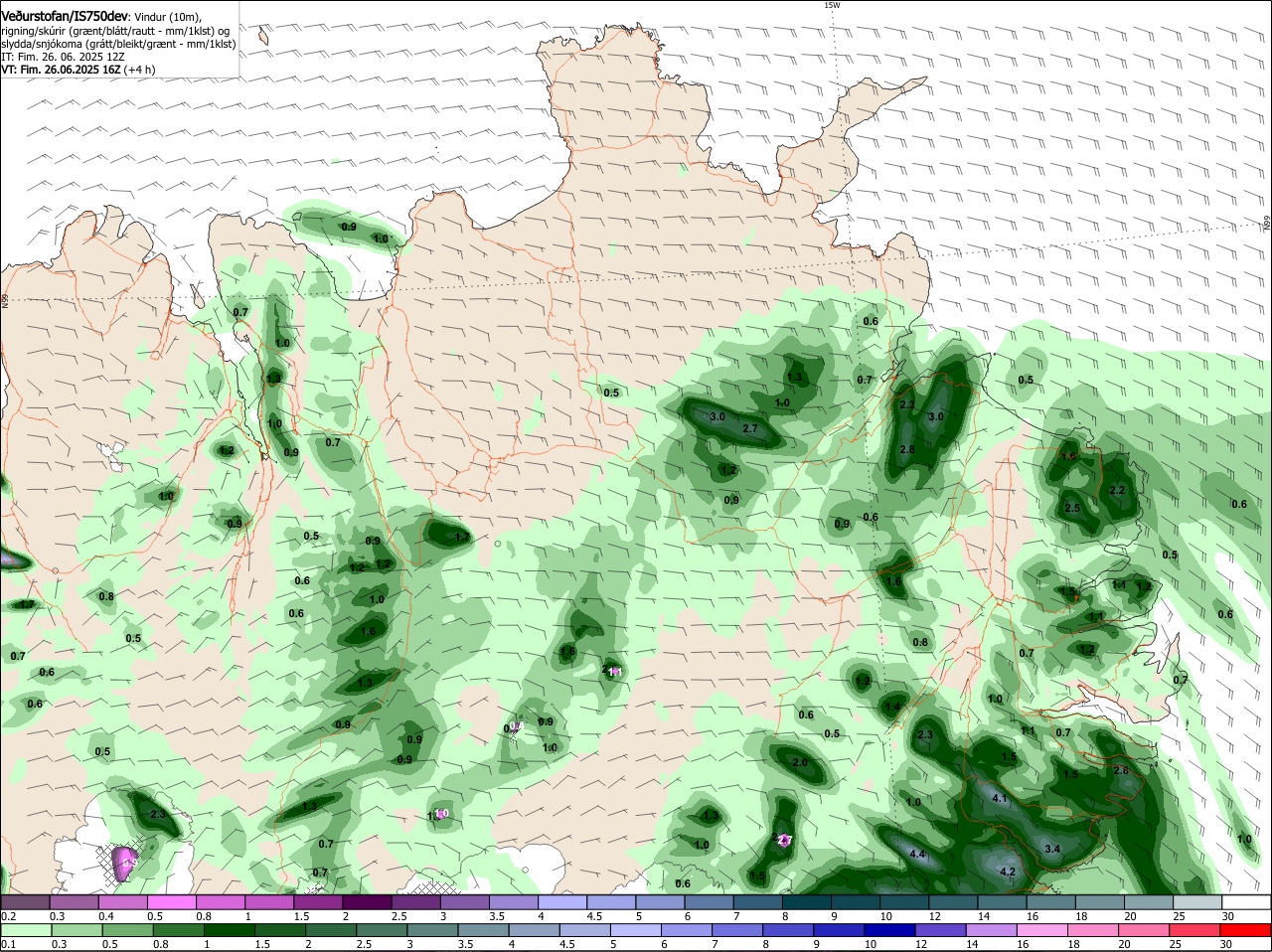Click the 2.2 precipitation value on map
1272x952 pixels.
tap(1117, 490)
